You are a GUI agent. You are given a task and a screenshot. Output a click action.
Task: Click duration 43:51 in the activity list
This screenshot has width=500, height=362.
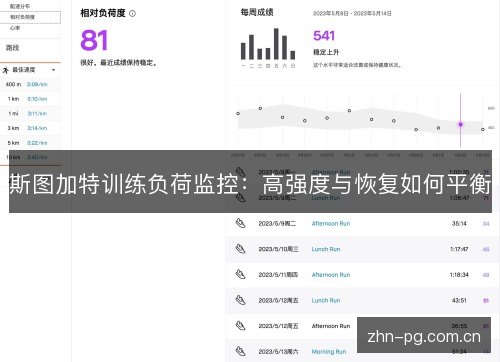459,300
